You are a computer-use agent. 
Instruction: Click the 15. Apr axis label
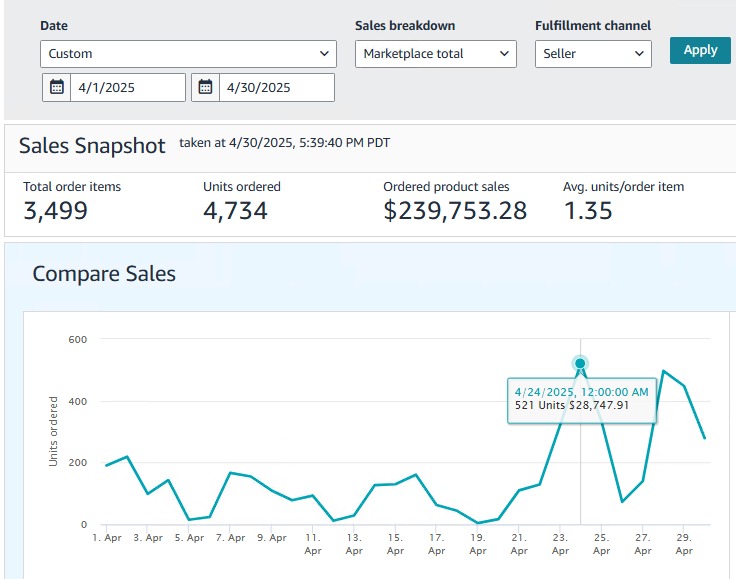click(x=395, y=544)
